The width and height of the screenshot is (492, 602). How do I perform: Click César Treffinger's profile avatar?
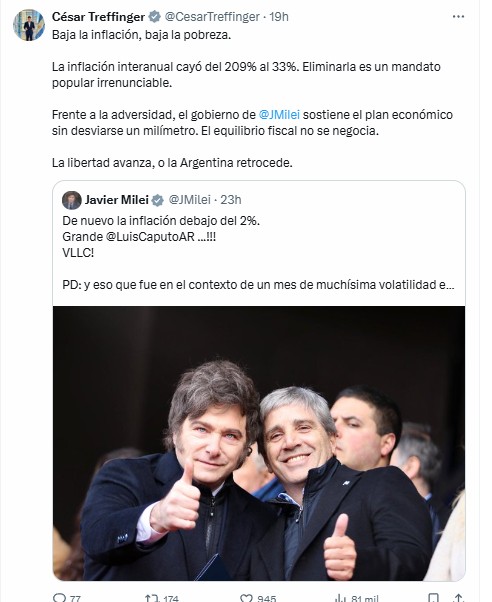[x=29, y=25]
